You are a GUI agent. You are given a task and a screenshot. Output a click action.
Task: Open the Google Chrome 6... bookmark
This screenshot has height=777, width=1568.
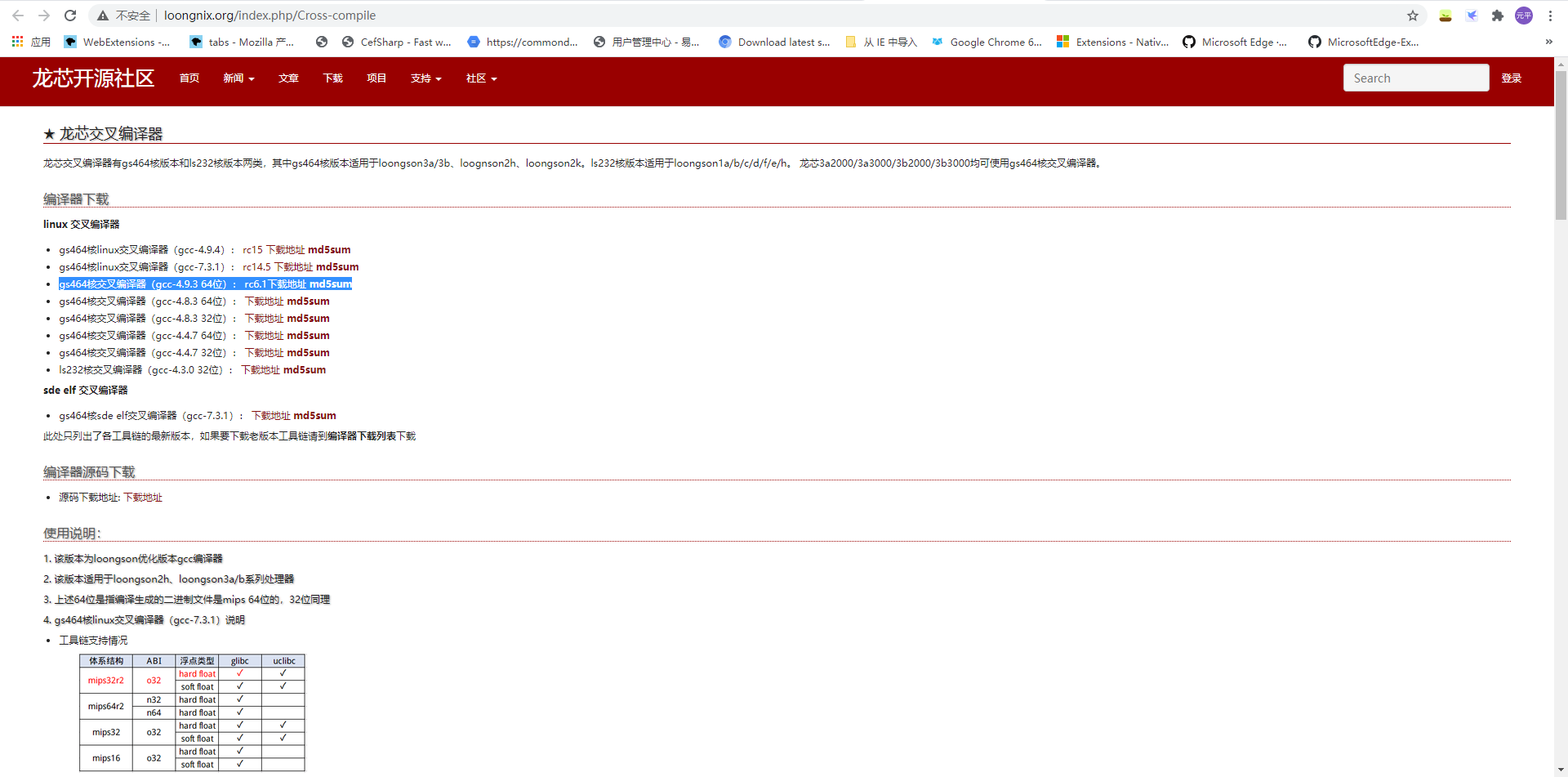987,42
